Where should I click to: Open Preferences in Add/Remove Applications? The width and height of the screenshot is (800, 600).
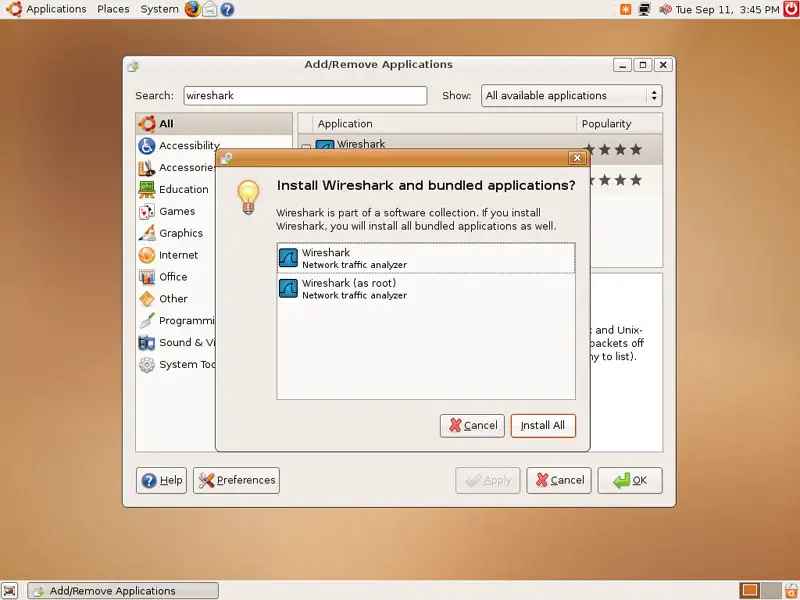236,481
